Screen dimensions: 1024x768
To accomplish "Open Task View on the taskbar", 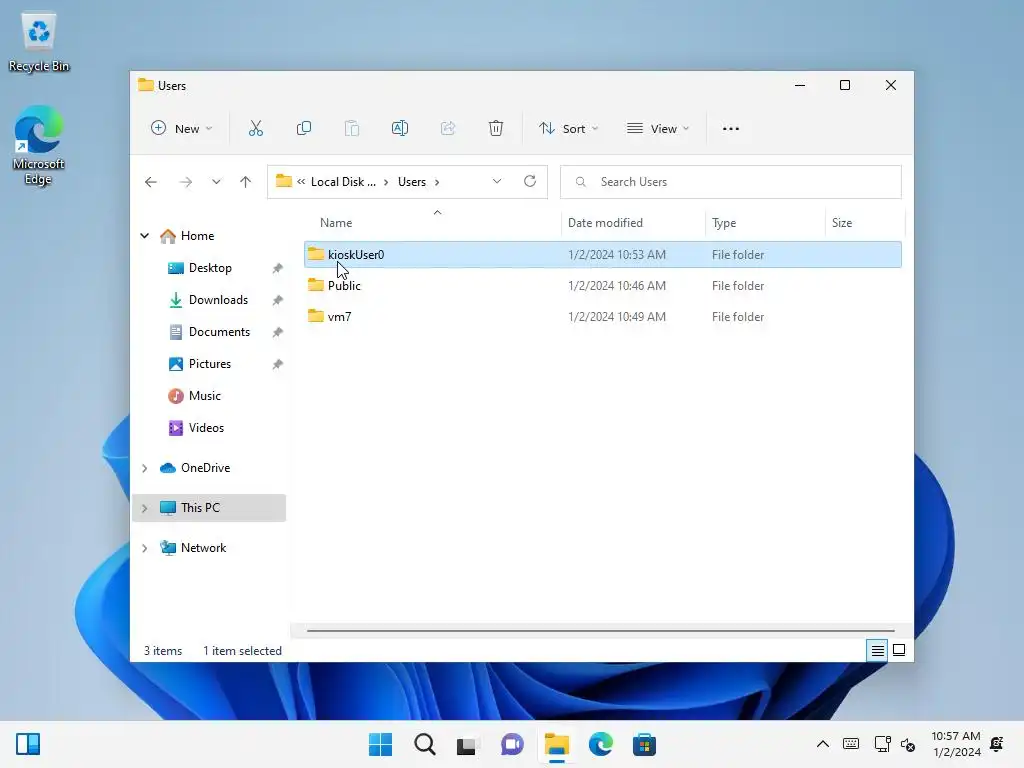I will pos(468,745).
